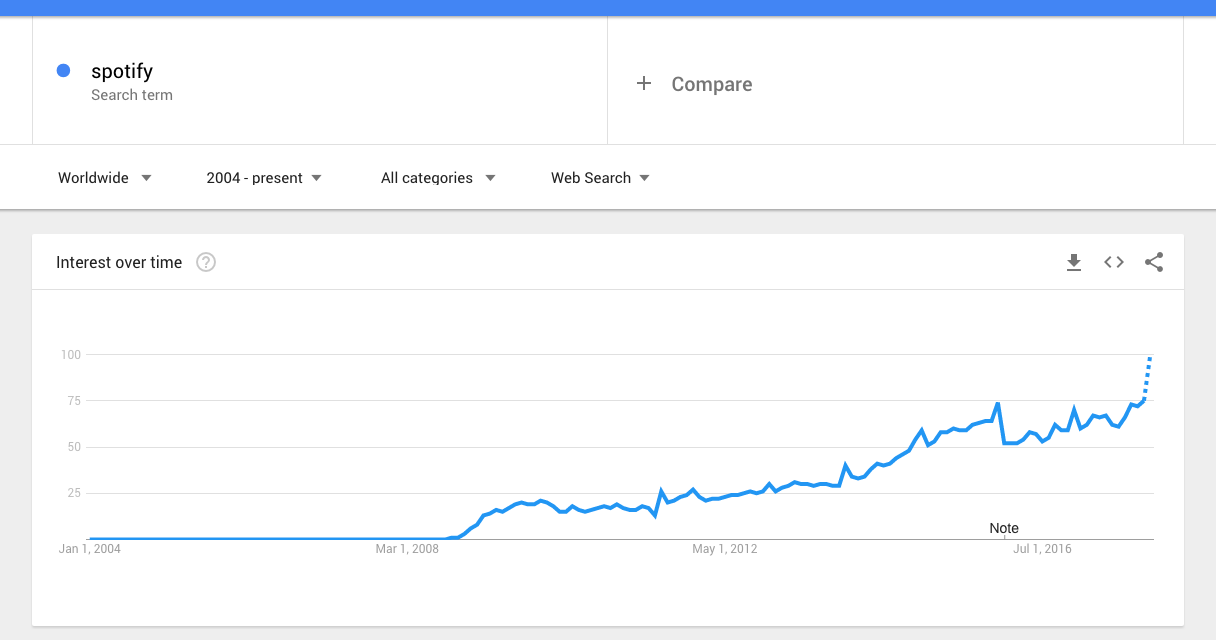Image resolution: width=1216 pixels, height=640 pixels.
Task: Open the embed code icon
Action: pos(1114,262)
